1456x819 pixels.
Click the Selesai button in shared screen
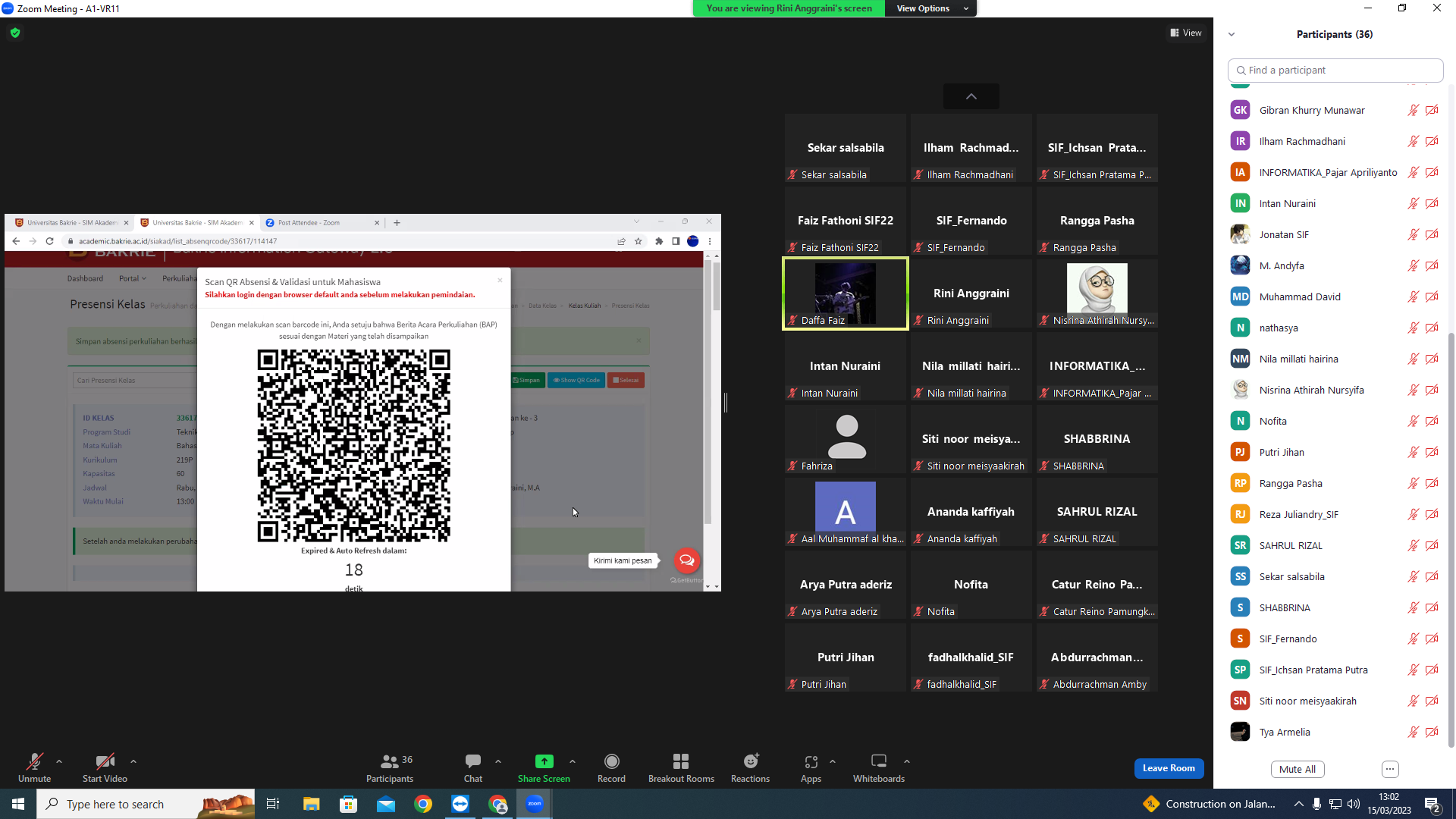pyautogui.click(x=626, y=380)
